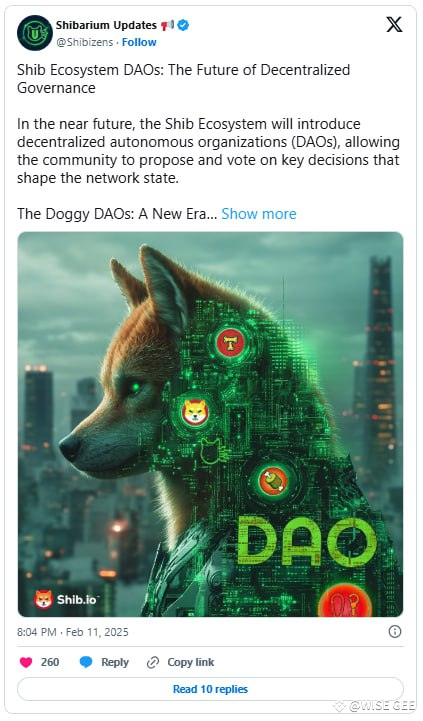
Task: Click the 260 likes count
Action: pos(50,662)
